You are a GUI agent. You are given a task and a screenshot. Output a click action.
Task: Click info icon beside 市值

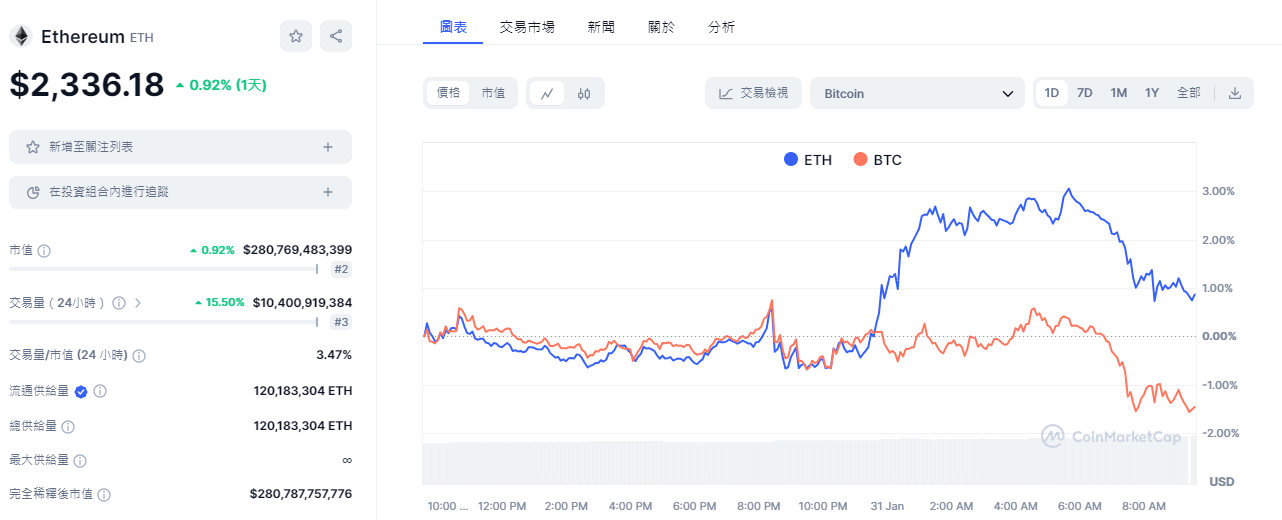coord(44,250)
